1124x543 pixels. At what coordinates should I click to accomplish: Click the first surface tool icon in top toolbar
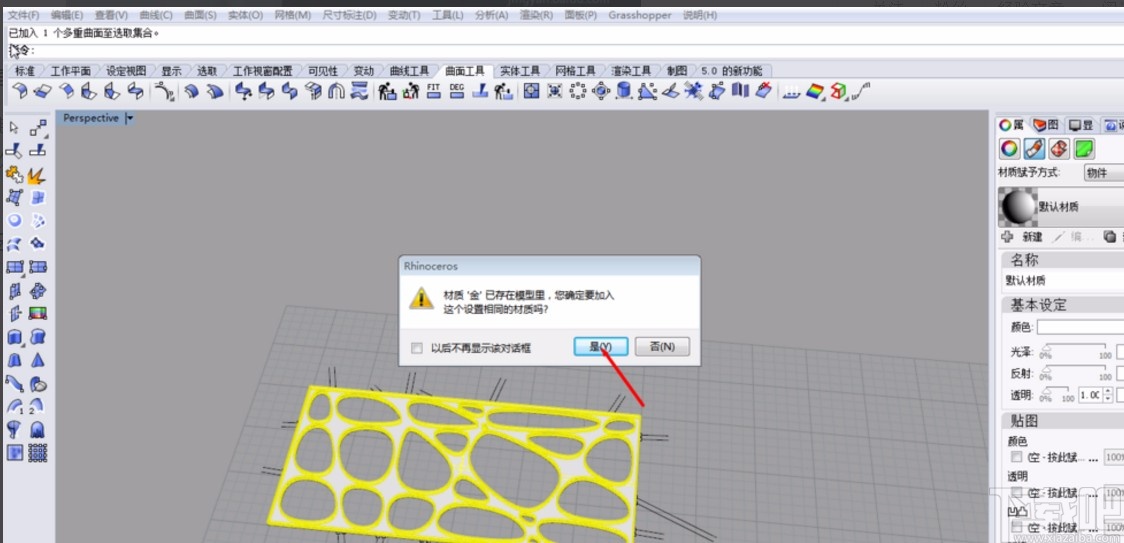point(20,91)
